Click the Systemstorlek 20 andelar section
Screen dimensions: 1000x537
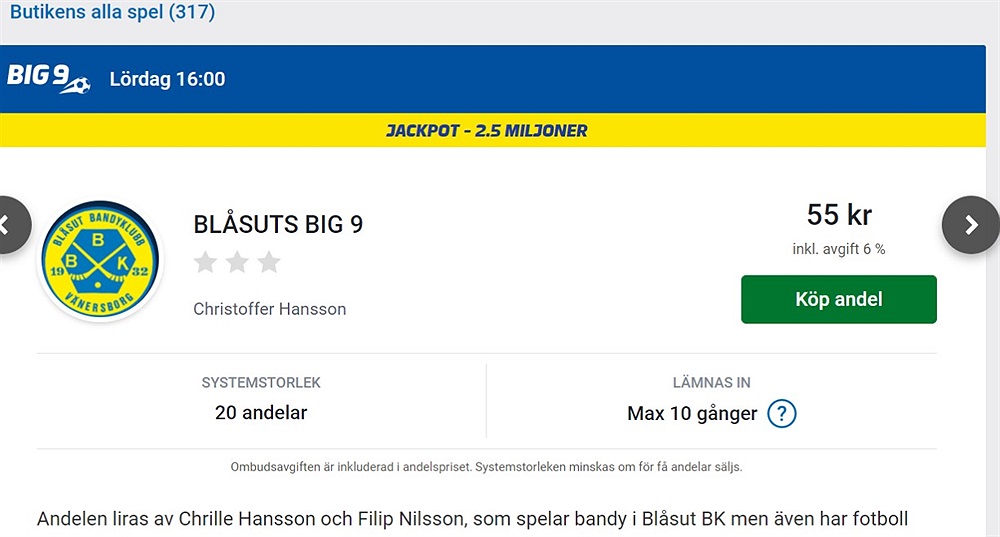(x=261, y=401)
